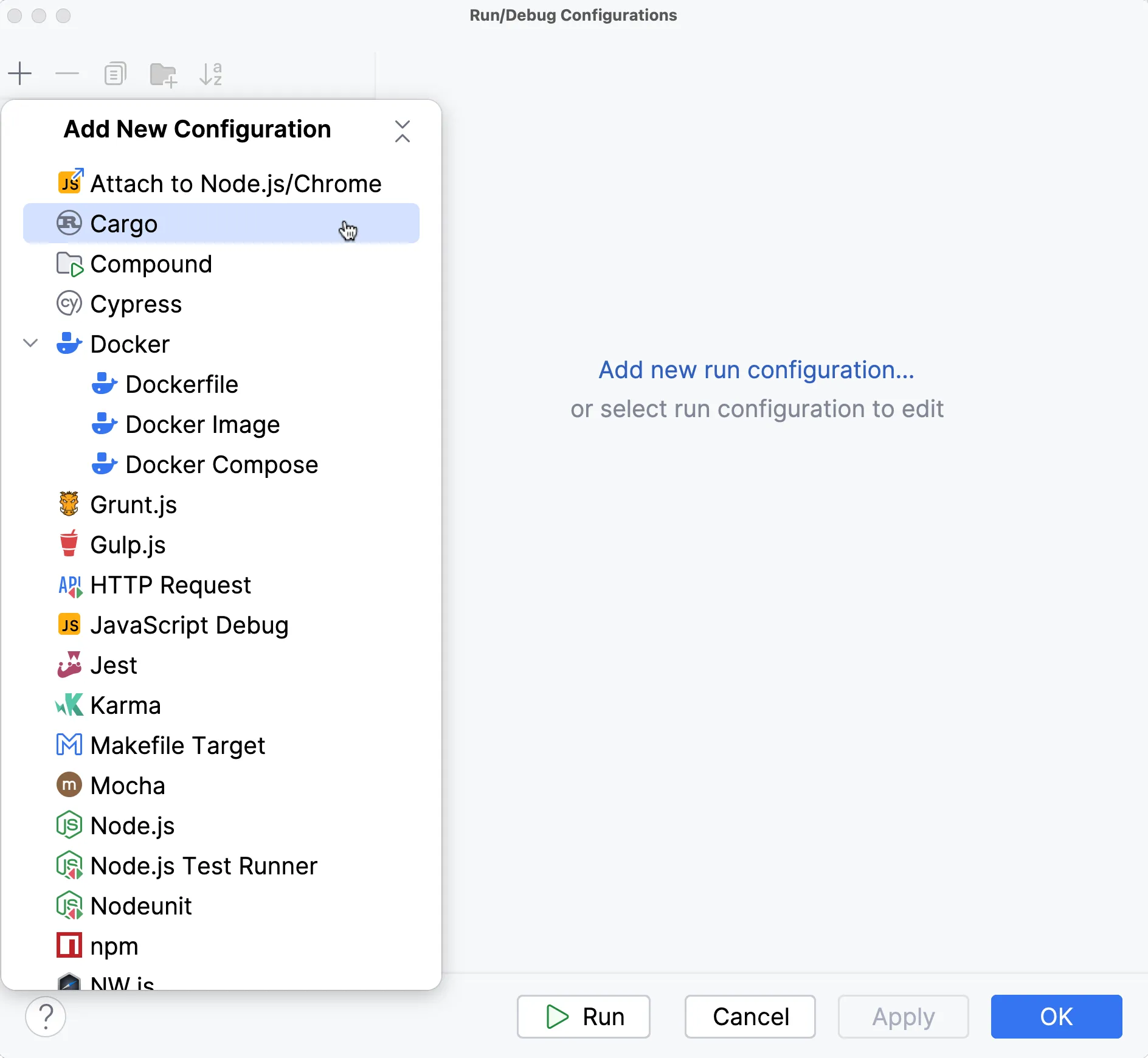Image resolution: width=1148 pixels, height=1058 pixels.
Task: Open help via the question mark icon
Action: (46, 1016)
